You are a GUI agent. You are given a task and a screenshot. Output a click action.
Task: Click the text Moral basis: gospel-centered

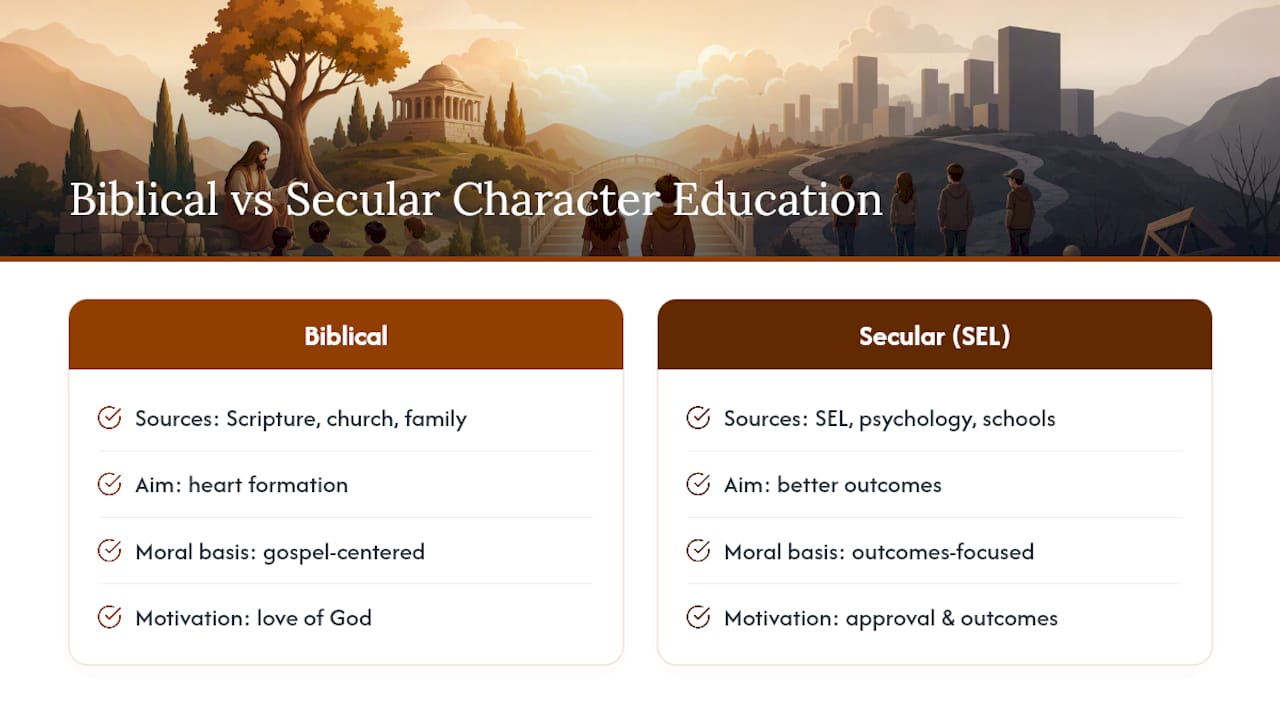[280, 552]
